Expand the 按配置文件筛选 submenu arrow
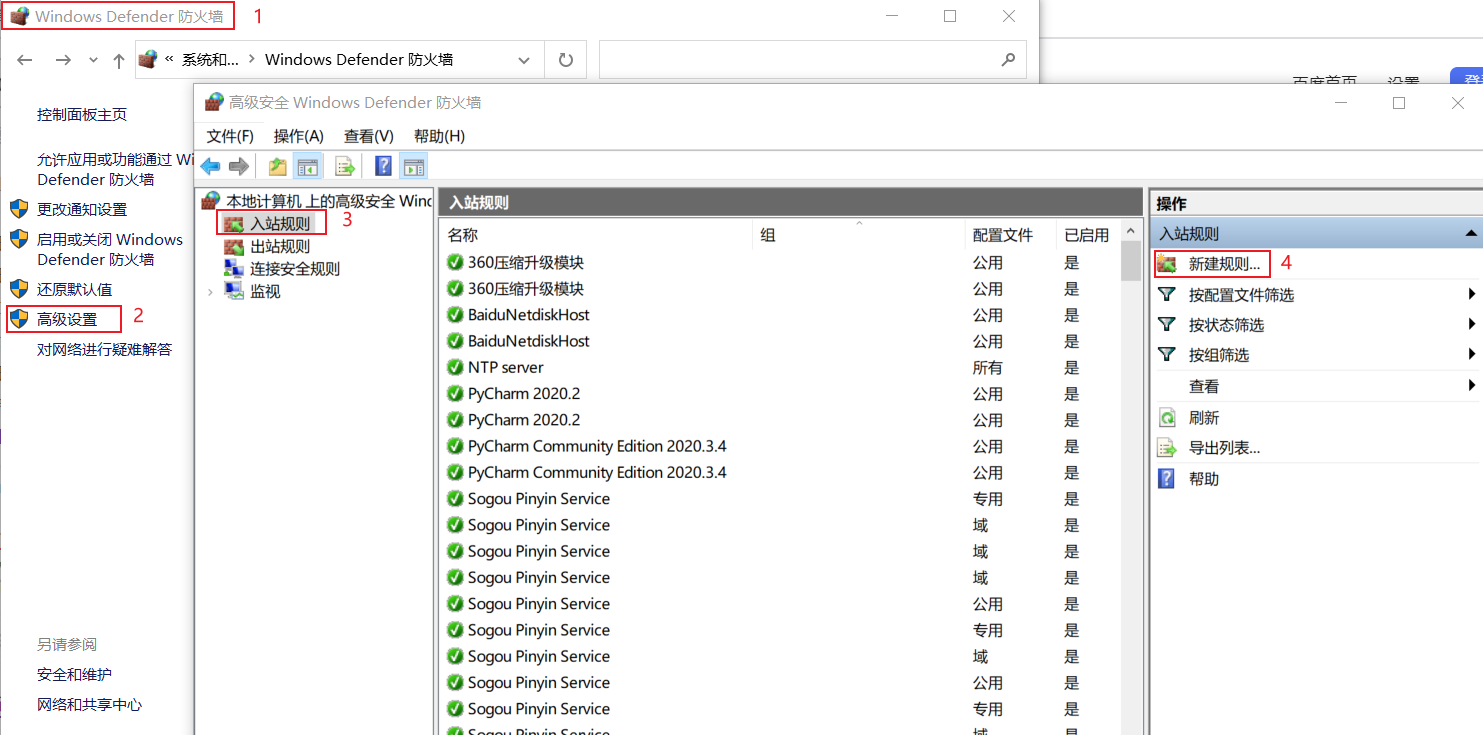1483x735 pixels. coord(1471,294)
